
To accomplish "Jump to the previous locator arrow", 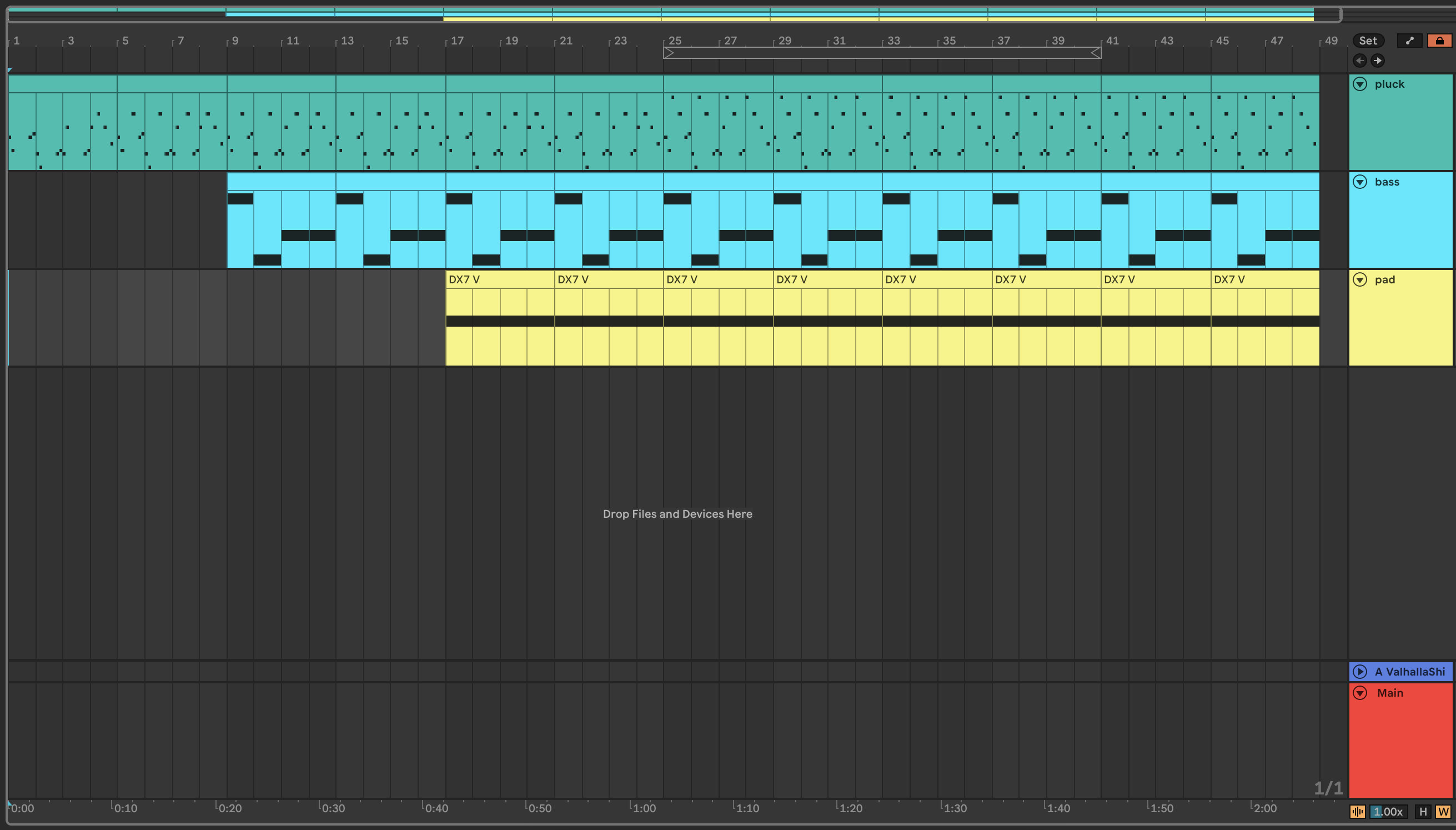I will [x=1360, y=61].
